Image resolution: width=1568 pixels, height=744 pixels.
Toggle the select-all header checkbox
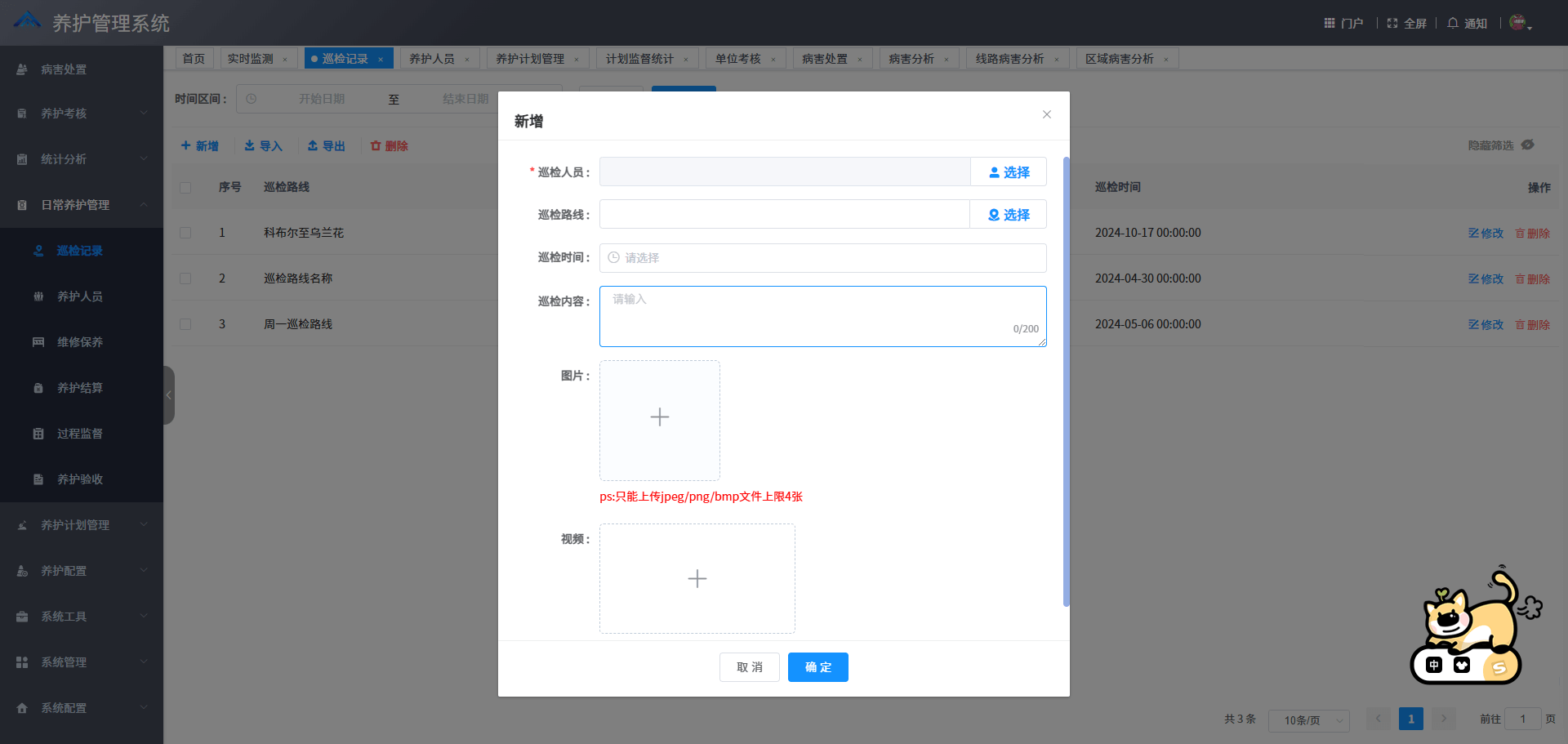point(185,187)
